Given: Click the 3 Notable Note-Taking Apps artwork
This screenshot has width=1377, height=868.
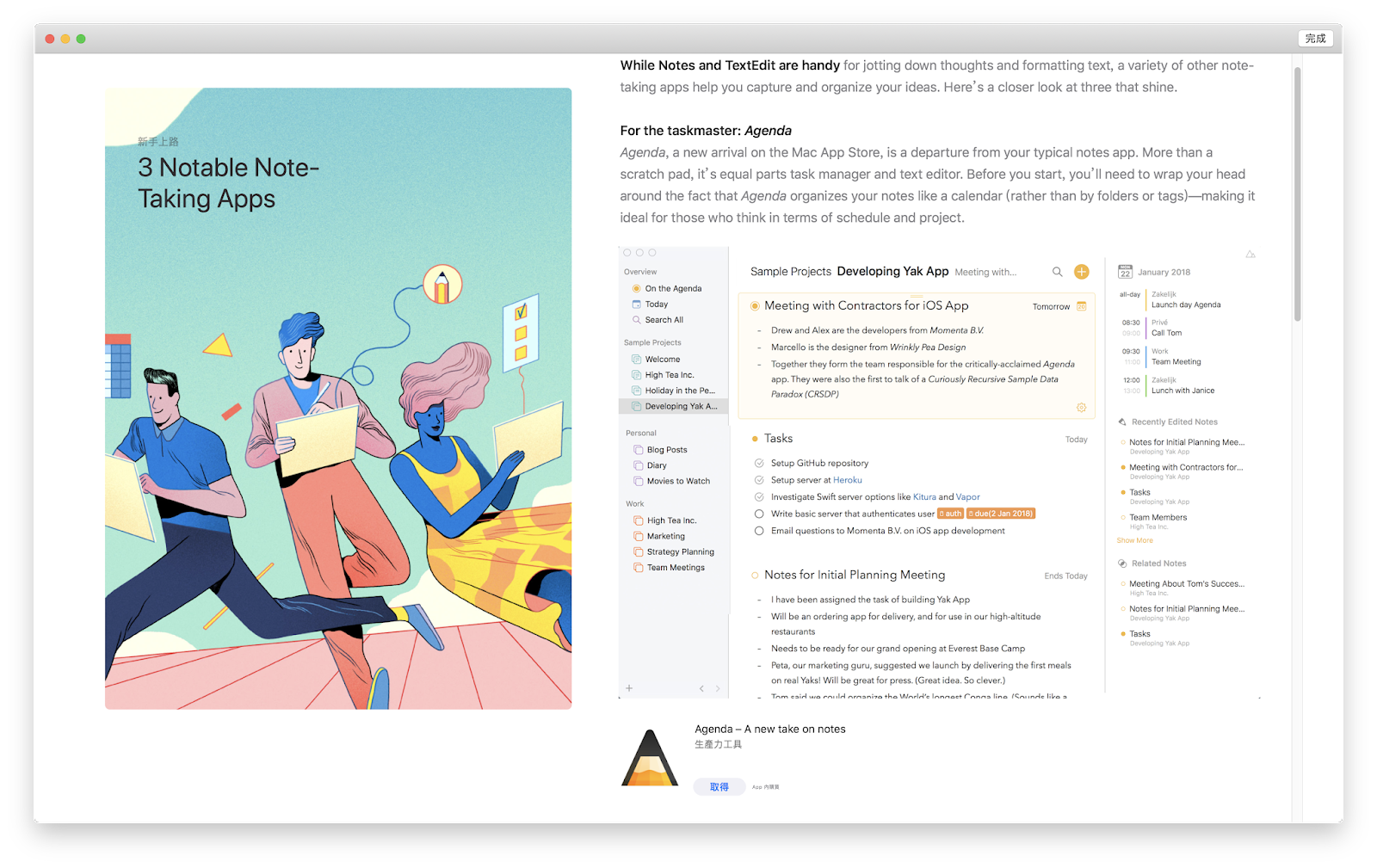Looking at the screenshot, I should [338, 398].
